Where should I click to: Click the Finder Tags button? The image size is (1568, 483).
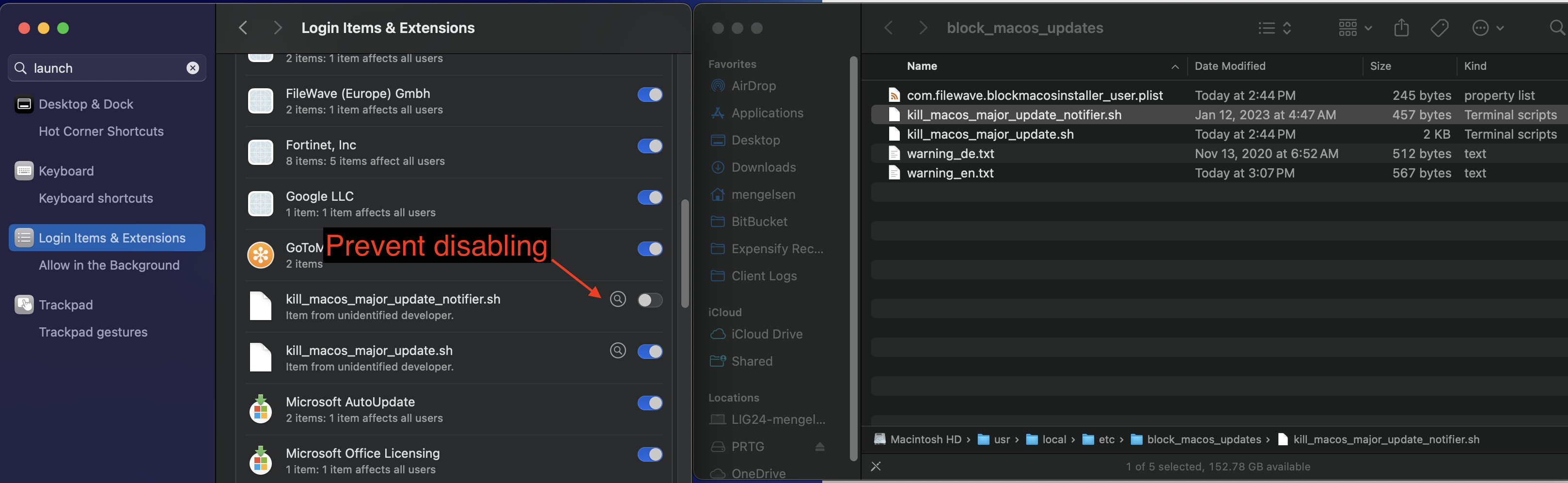point(1440,28)
